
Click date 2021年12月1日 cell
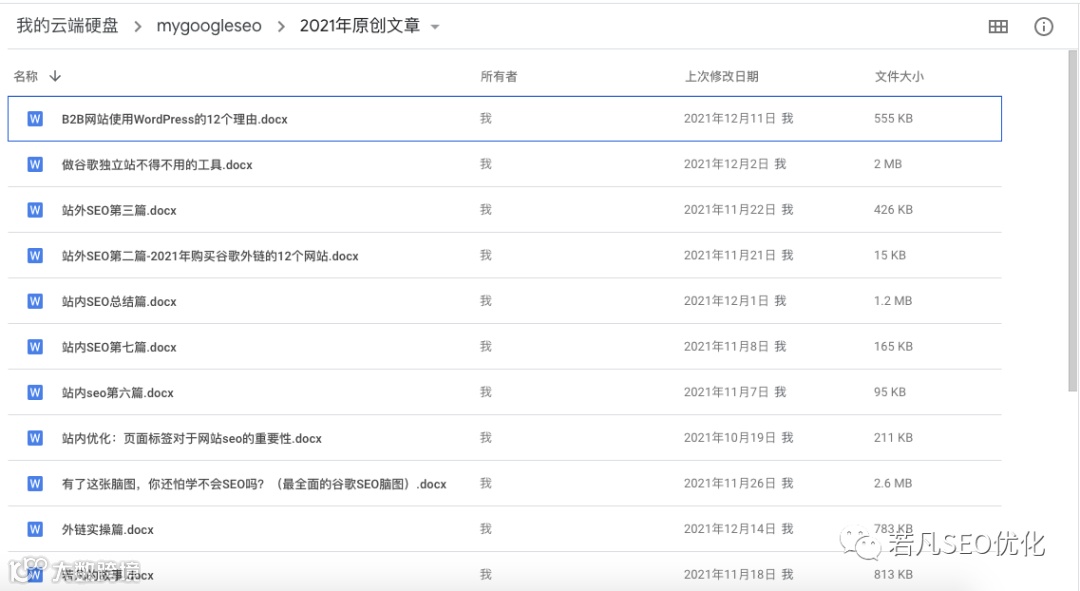pyautogui.click(x=726, y=300)
